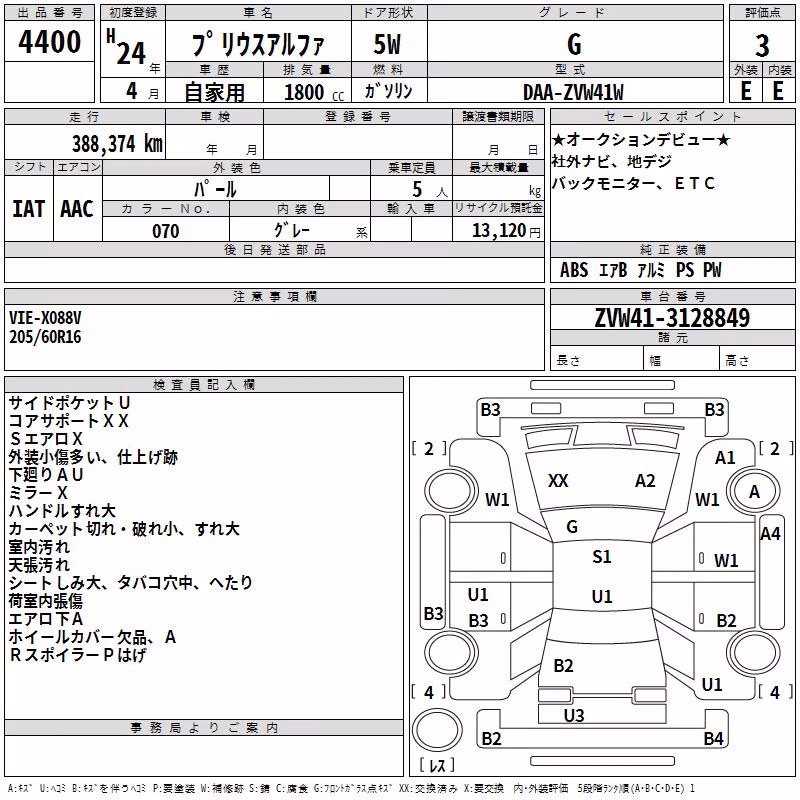Click ABS in genuine equipment list
Screen dimensions: 800x800
click(x=574, y=270)
